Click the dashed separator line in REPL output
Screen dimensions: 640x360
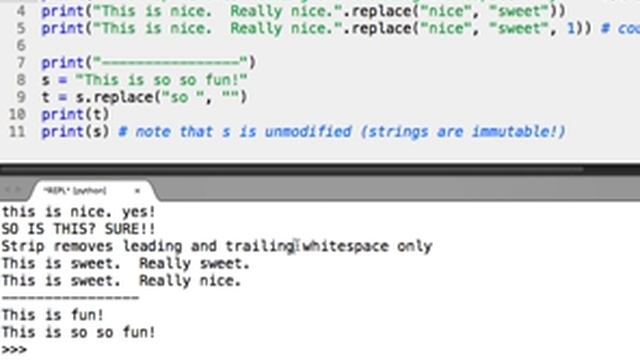click(70, 298)
